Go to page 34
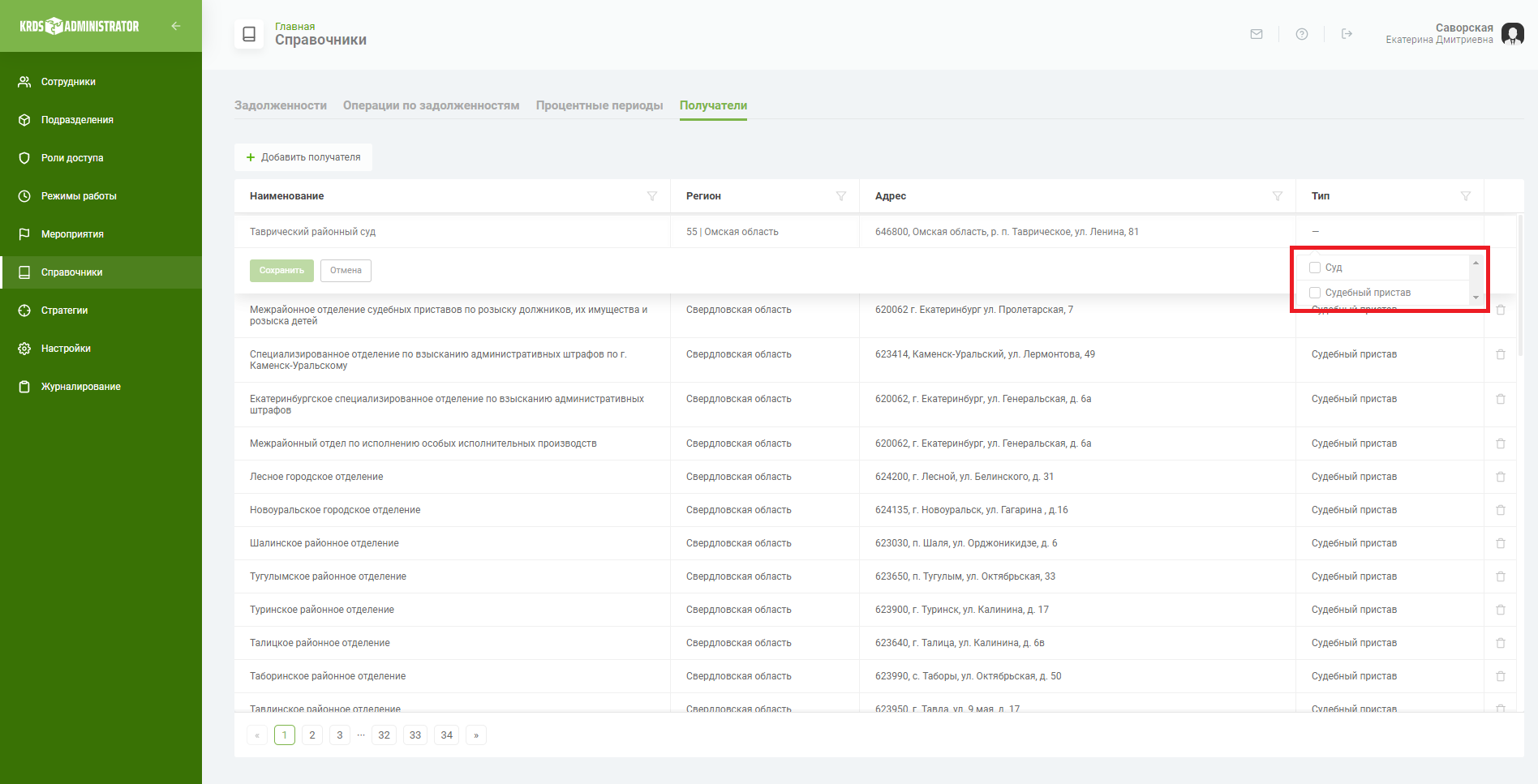1538x784 pixels. pyautogui.click(x=447, y=735)
